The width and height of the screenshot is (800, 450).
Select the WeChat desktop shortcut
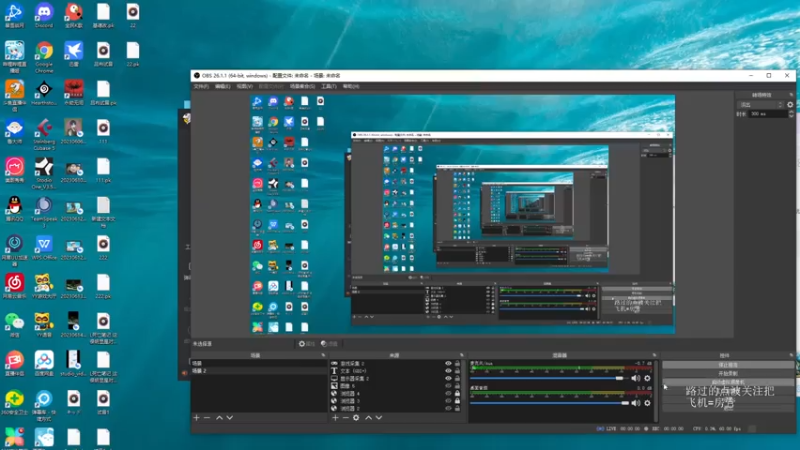coord(14,325)
